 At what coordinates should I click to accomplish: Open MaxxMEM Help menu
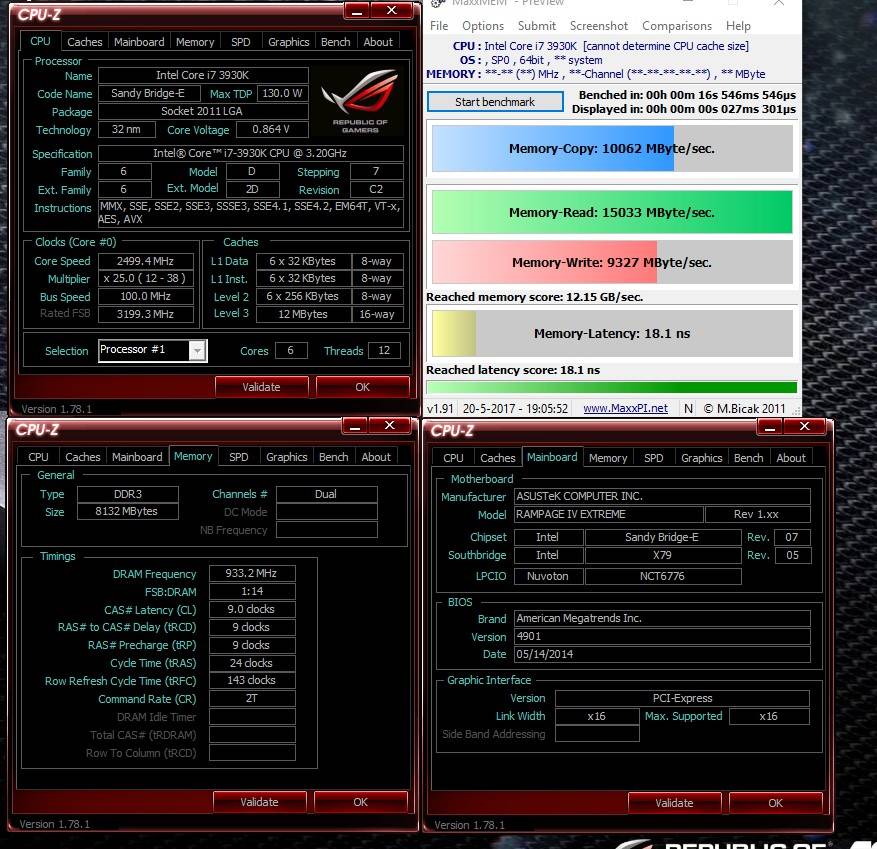tap(738, 26)
